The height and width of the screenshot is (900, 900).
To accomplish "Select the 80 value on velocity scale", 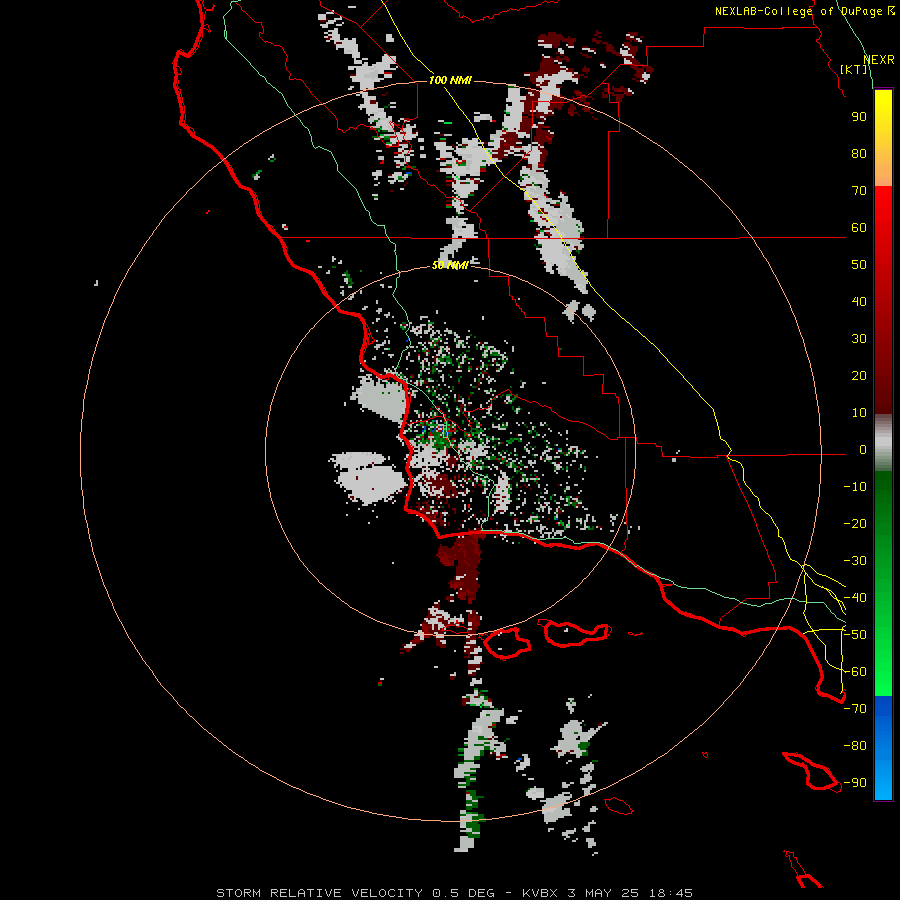I will click(859, 154).
